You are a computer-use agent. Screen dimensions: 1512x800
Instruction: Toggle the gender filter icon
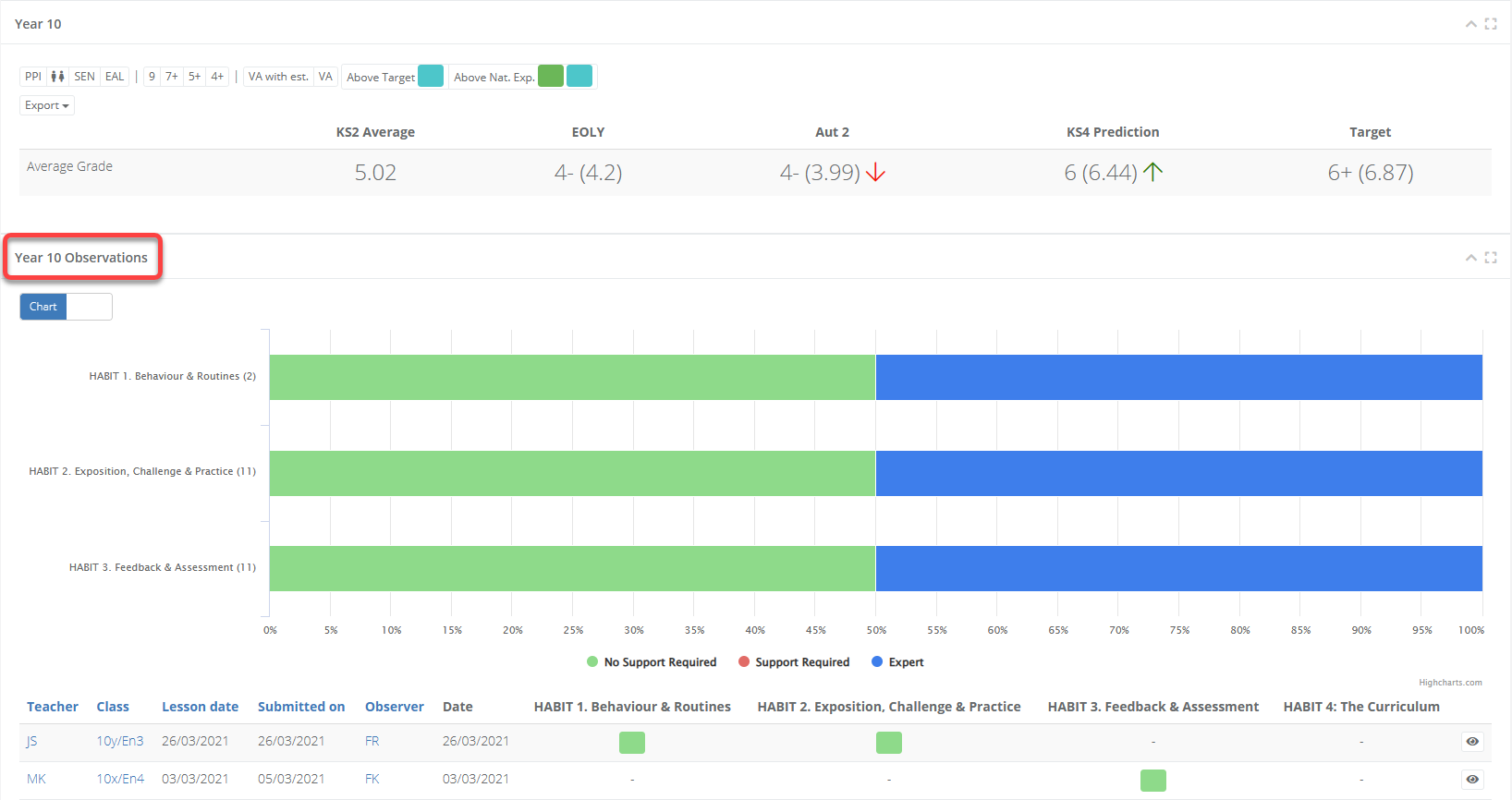pyautogui.click(x=57, y=77)
